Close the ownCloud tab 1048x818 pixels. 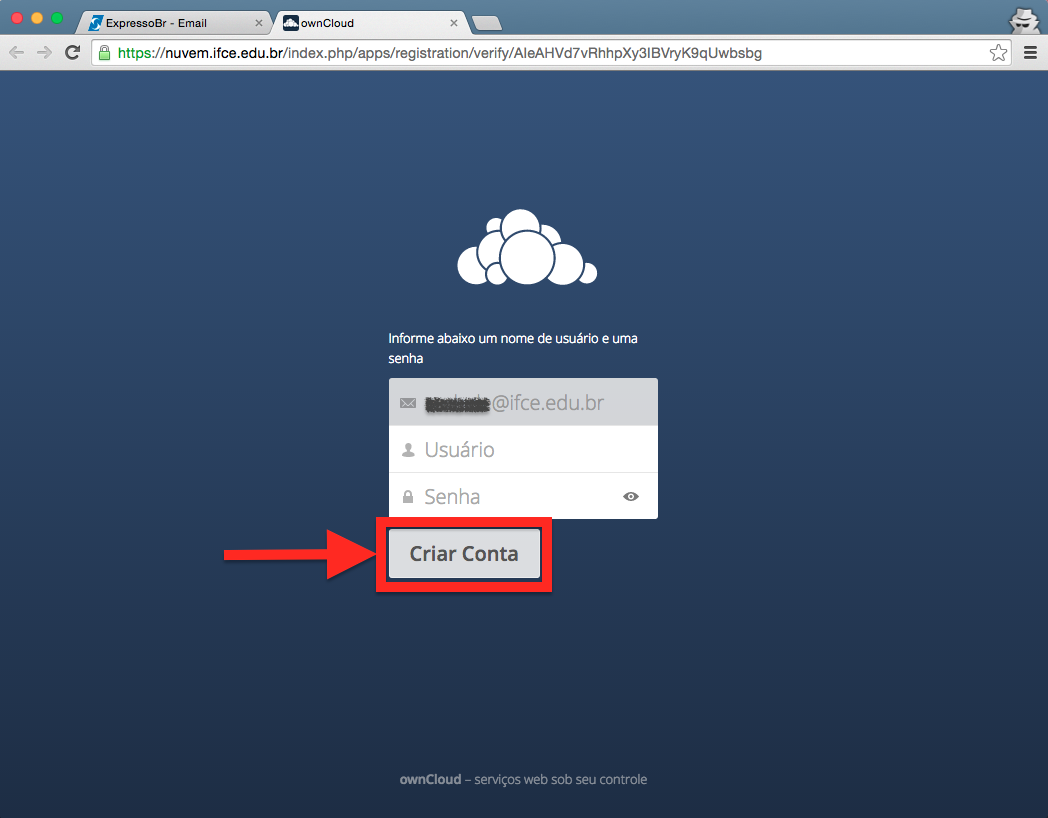pyautogui.click(x=454, y=23)
